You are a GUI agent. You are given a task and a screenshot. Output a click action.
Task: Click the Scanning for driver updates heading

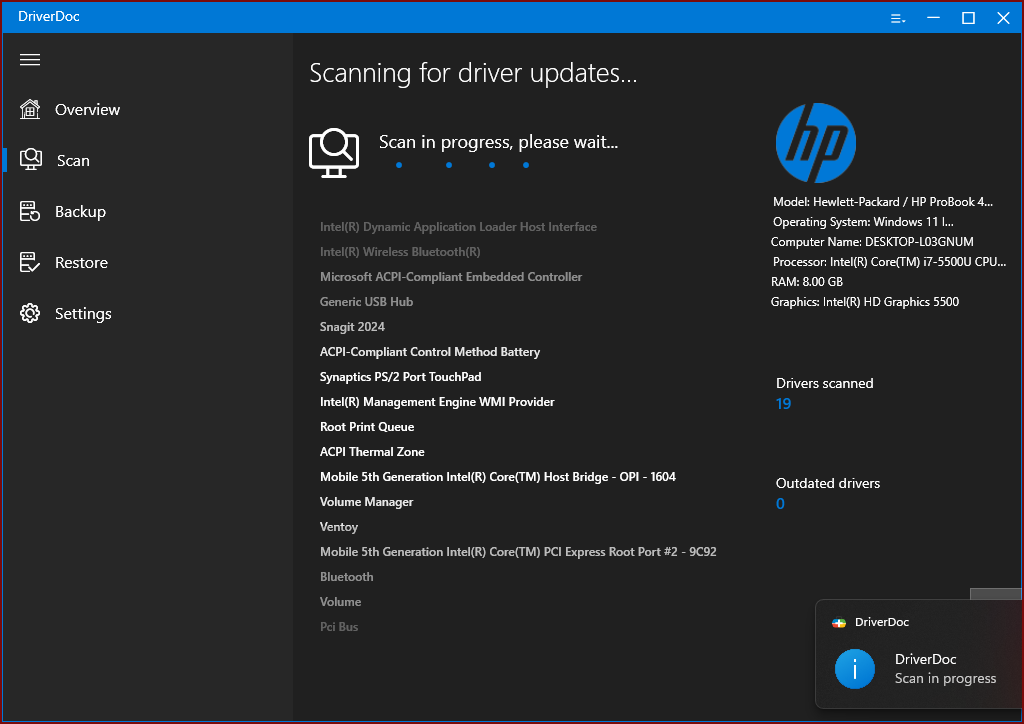[x=473, y=73]
